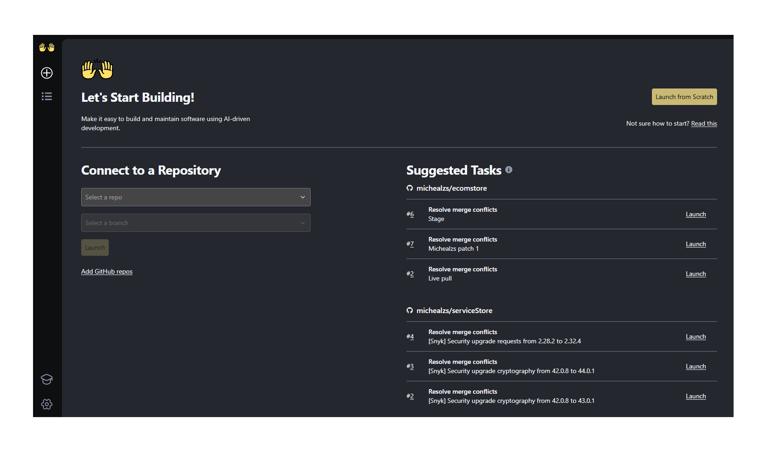Click GitHub icon beside michealzs/serviceStore
The height and width of the screenshot is (457, 768).
[410, 311]
